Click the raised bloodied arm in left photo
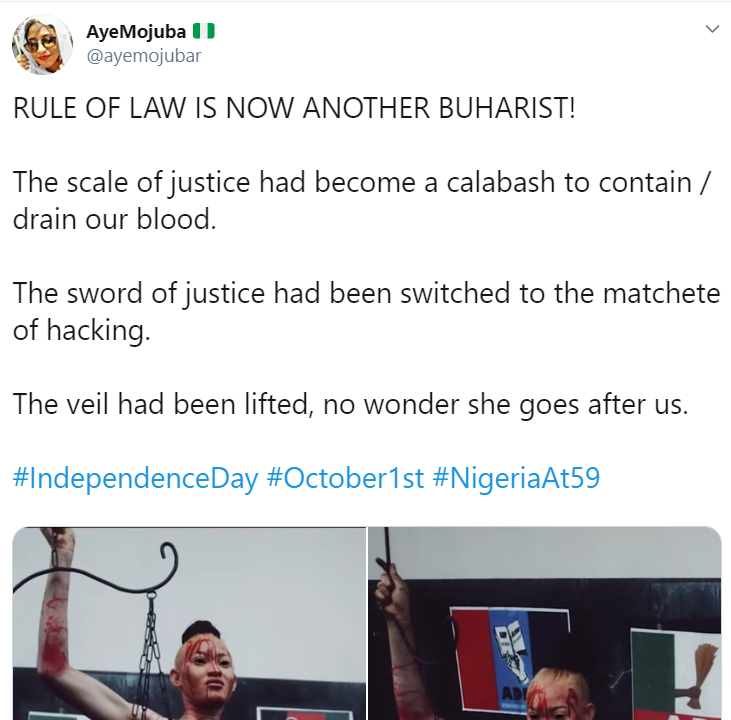Viewport: 731px width, 720px height. 58,606
